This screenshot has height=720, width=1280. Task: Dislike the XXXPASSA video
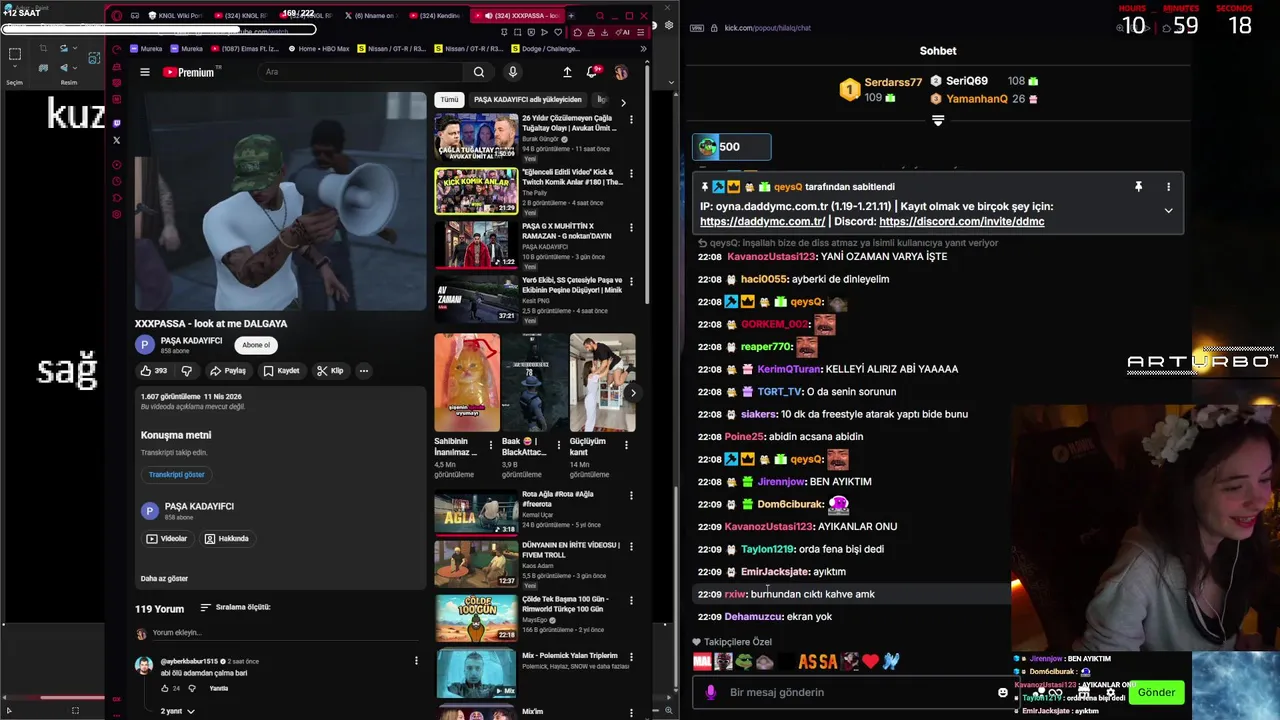(x=186, y=371)
